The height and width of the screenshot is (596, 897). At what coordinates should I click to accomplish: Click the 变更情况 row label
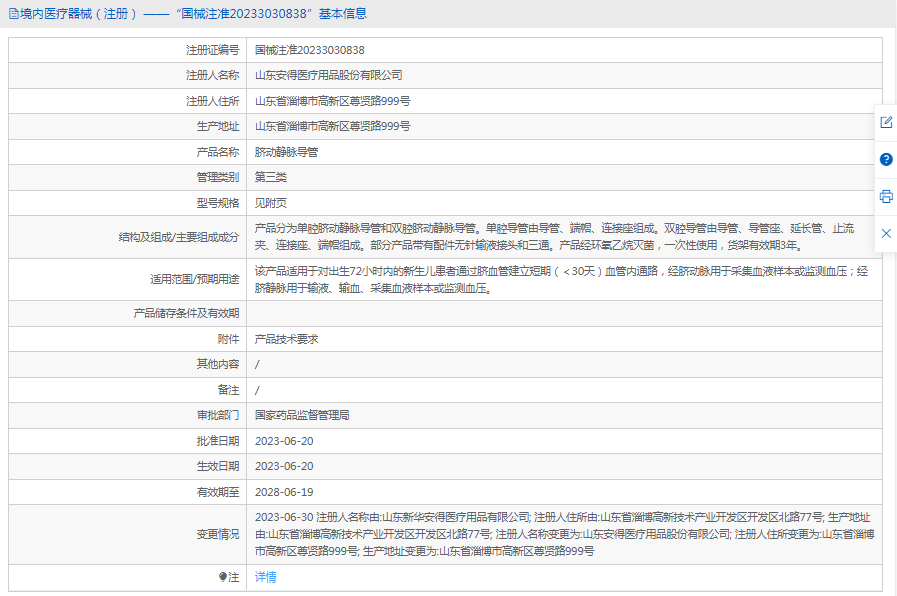(x=217, y=534)
